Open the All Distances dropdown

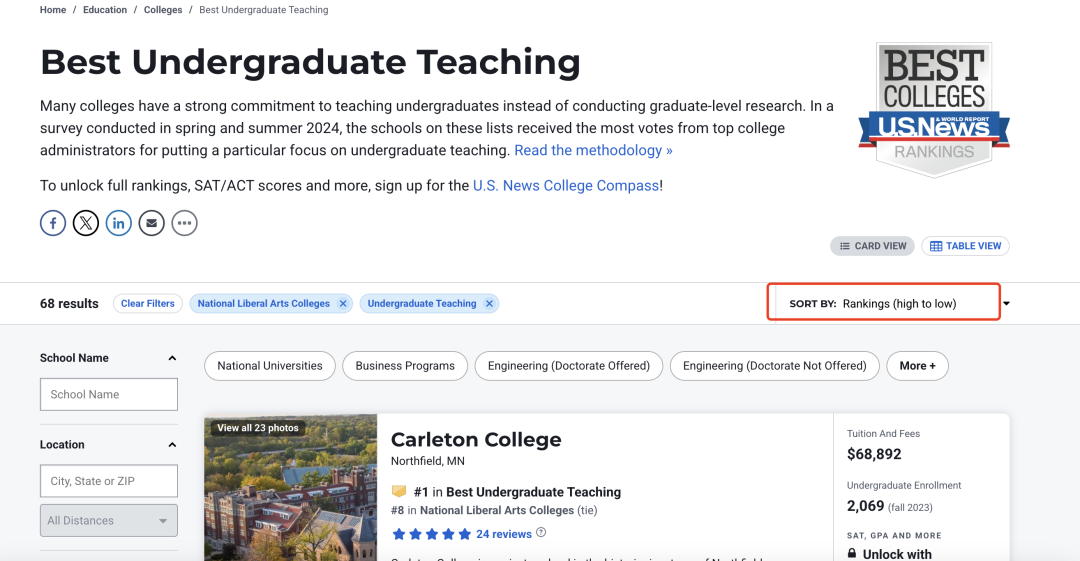click(x=109, y=520)
